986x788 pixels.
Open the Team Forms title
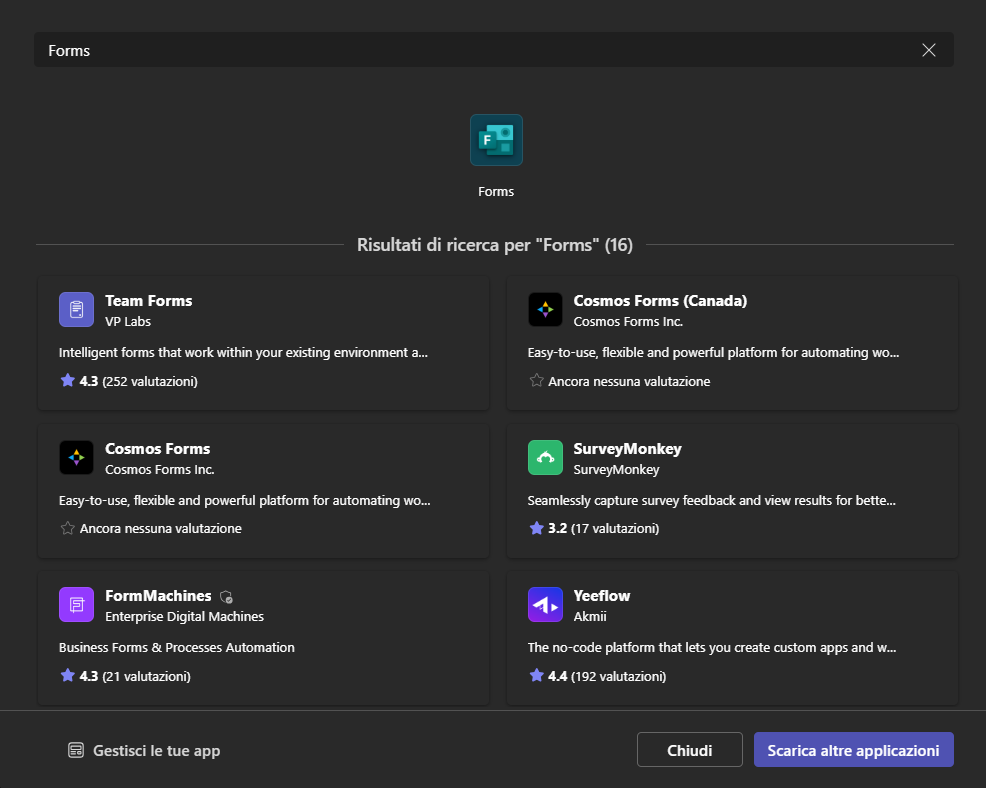[x=148, y=301]
